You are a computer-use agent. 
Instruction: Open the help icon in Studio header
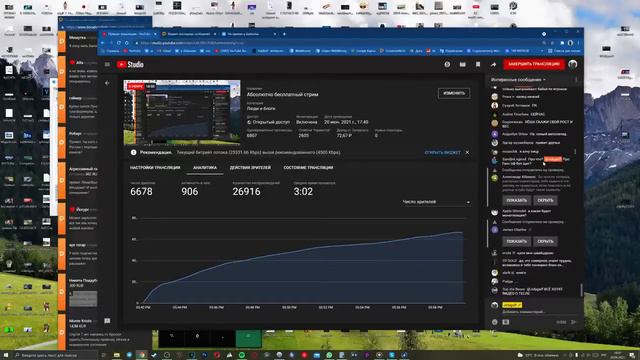click(447, 64)
